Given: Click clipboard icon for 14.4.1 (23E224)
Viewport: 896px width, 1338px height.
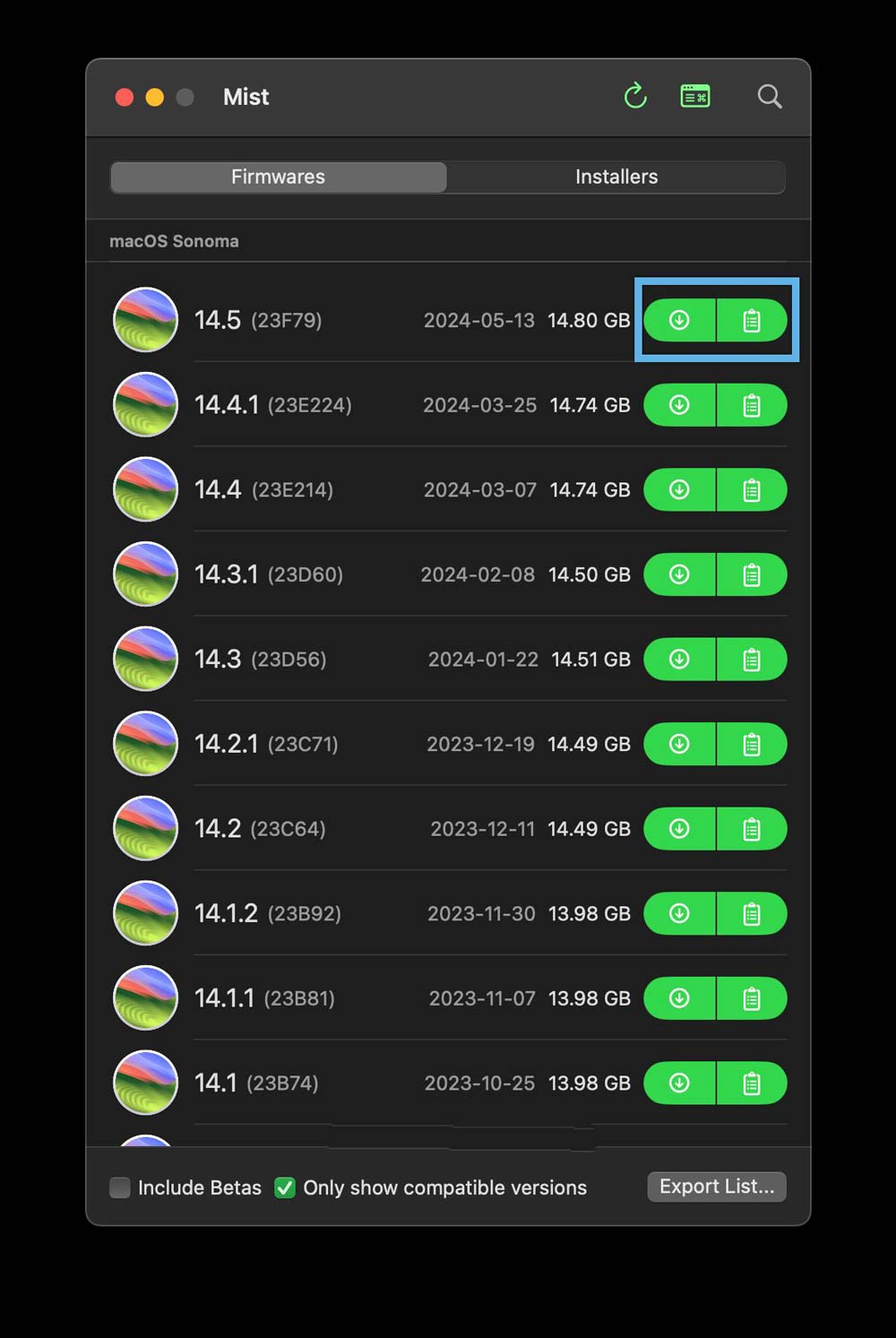Looking at the screenshot, I should pos(752,405).
